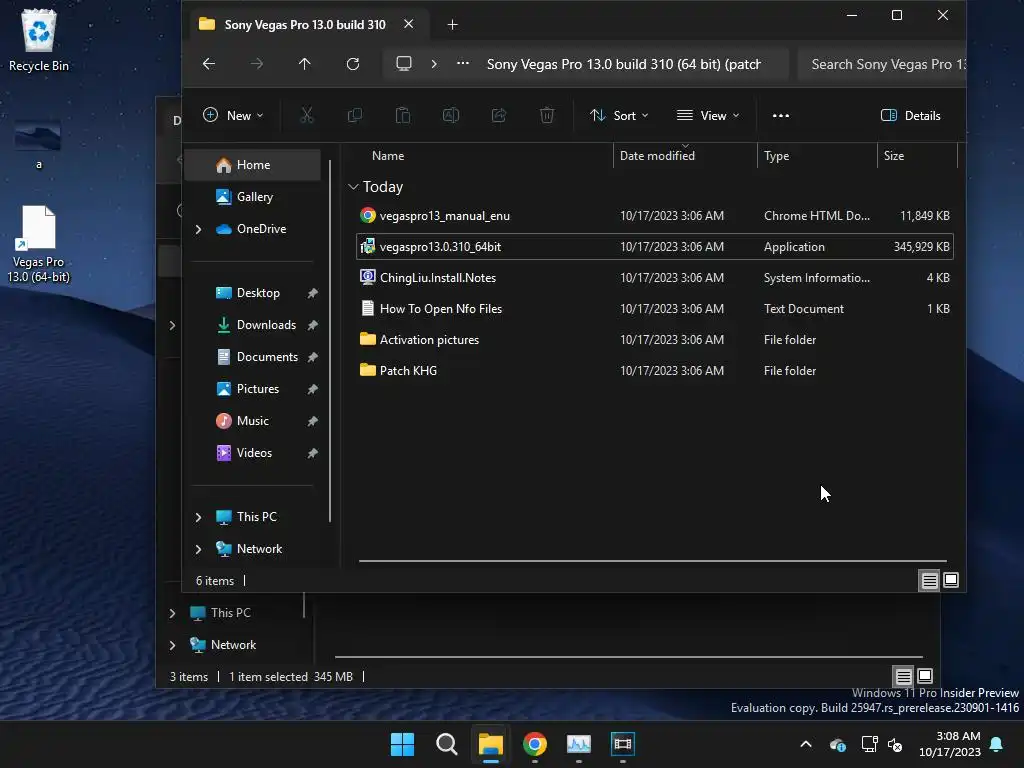Image resolution: width=1024 pixels, height=768 pixels.
Task: Expand OneDrive in the navigation pane
Action: coord(199,229)
